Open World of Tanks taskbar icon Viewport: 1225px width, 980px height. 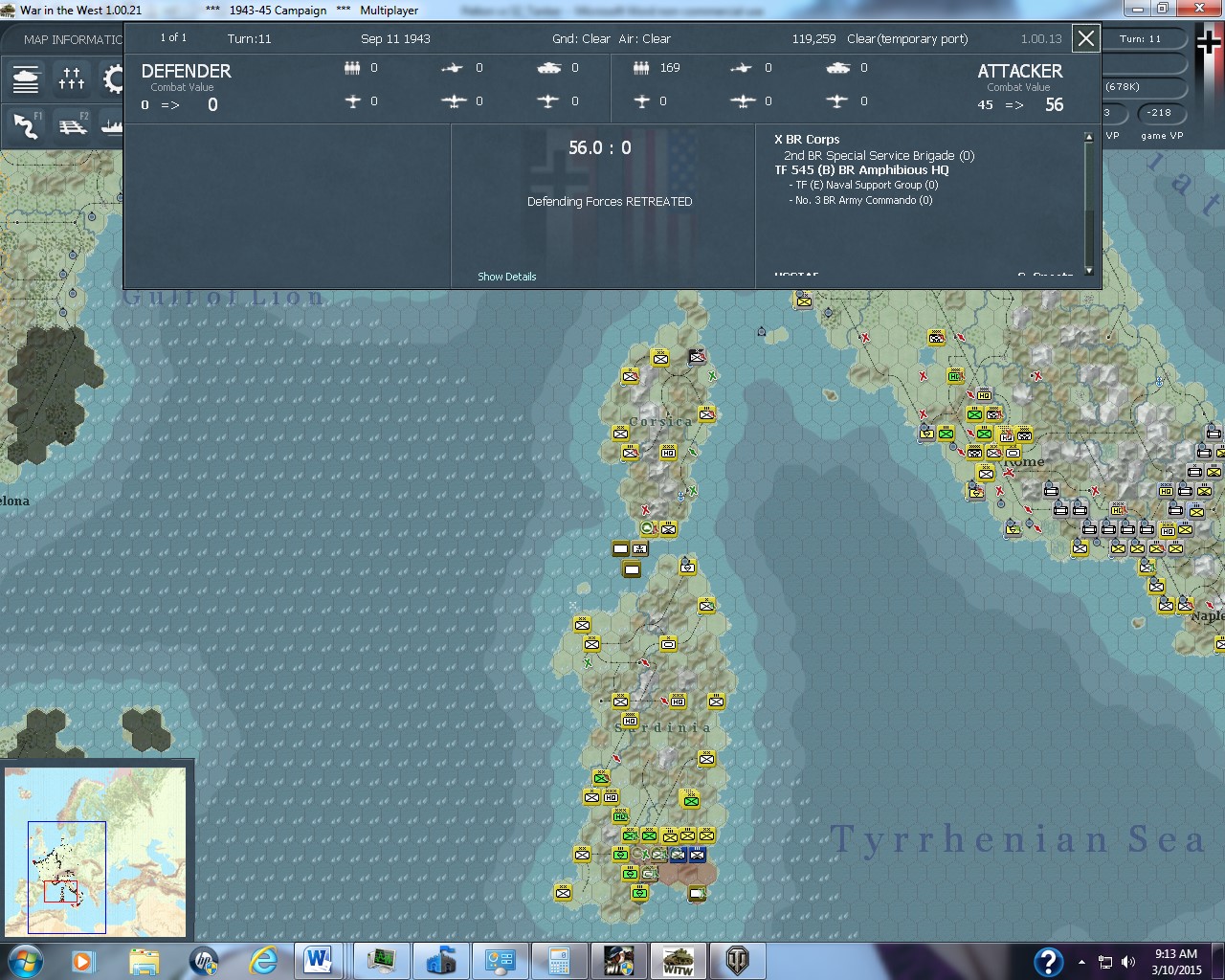click(x=736, y=960)
